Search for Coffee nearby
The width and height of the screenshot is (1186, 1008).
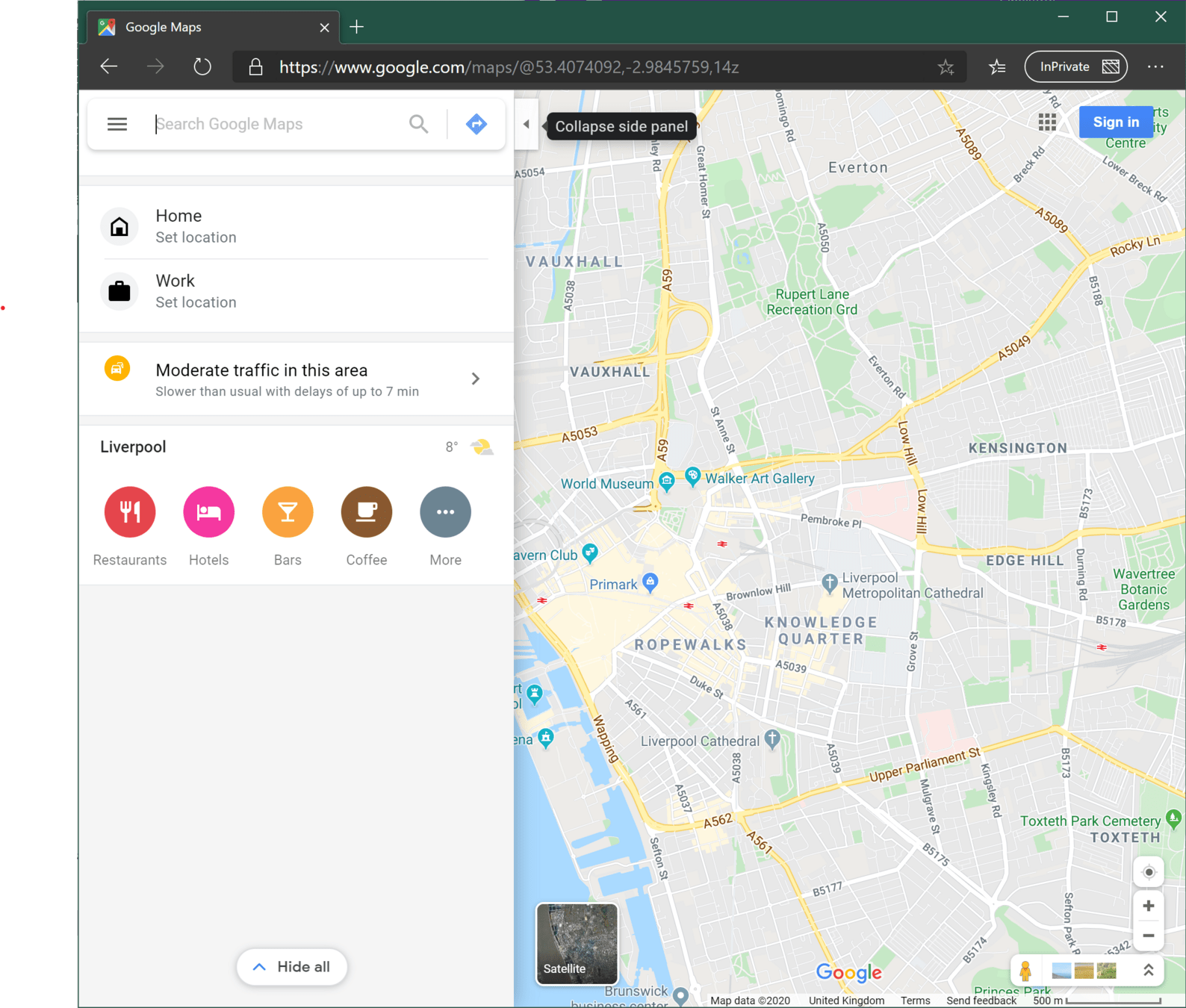(x=367, y=526)
